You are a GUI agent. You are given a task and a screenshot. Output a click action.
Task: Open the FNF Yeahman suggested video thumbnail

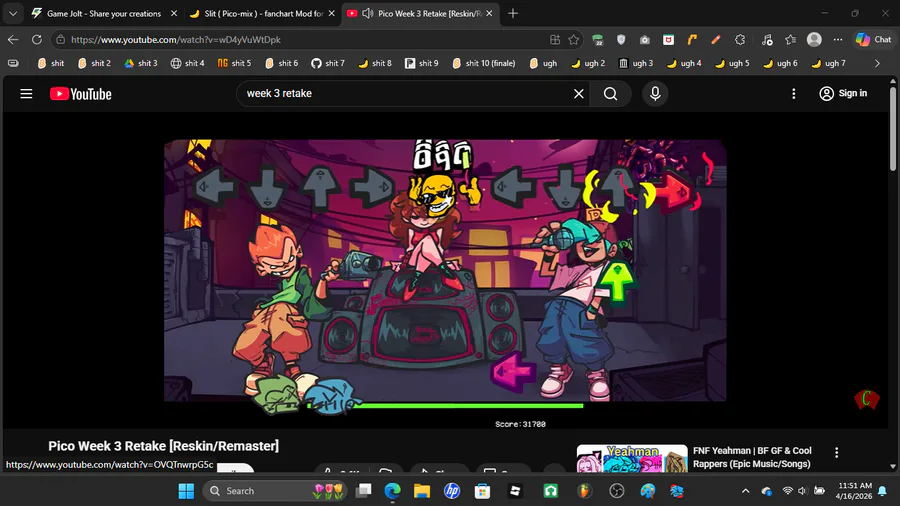click(x=632, y=458)
